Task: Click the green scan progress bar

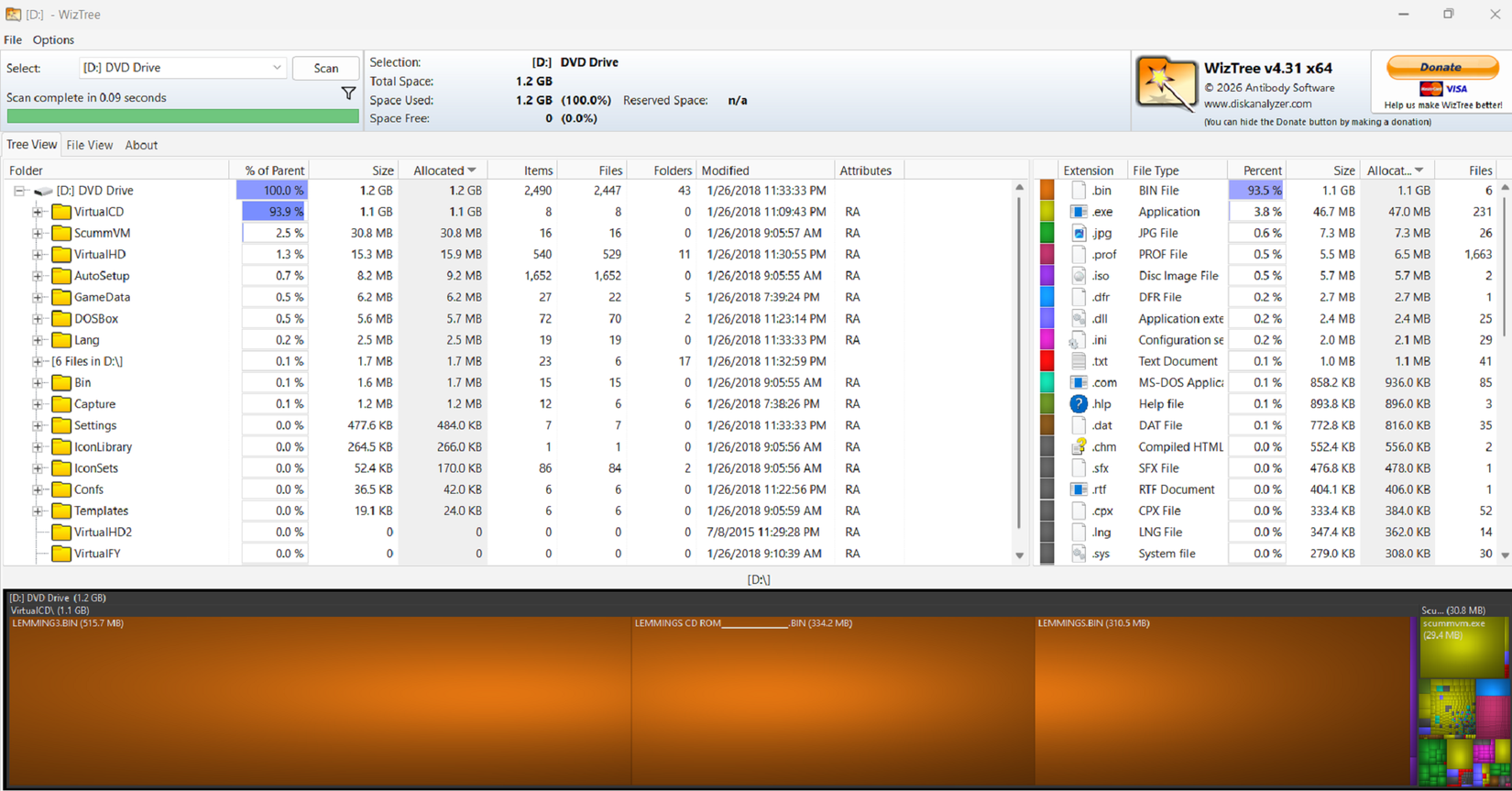Action: 182,116
